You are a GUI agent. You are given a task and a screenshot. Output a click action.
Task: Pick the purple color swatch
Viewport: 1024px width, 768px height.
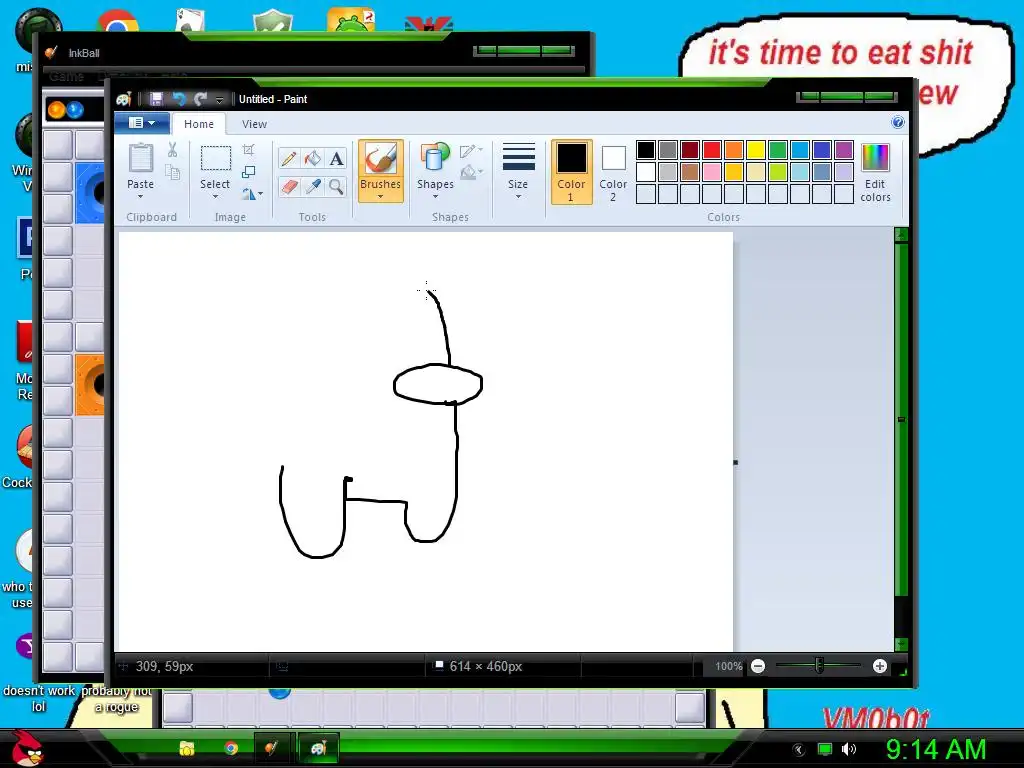coord(844,150)
